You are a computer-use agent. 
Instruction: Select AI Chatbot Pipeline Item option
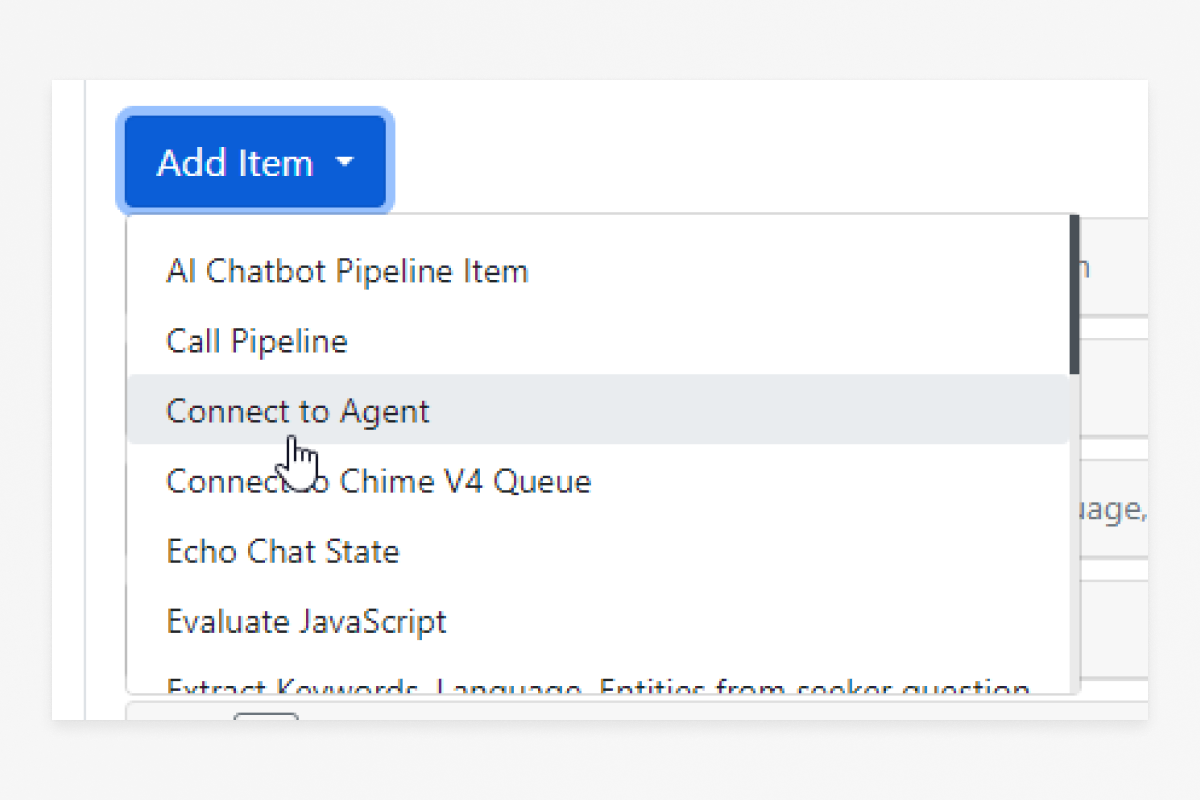click(x=347, y=271)
